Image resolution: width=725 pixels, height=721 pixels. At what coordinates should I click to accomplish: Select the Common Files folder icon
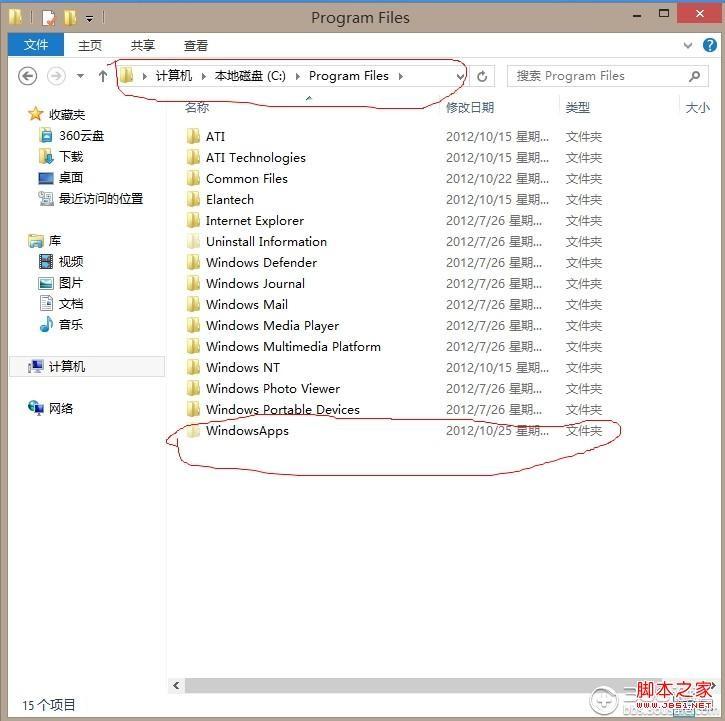click(193, 179)
